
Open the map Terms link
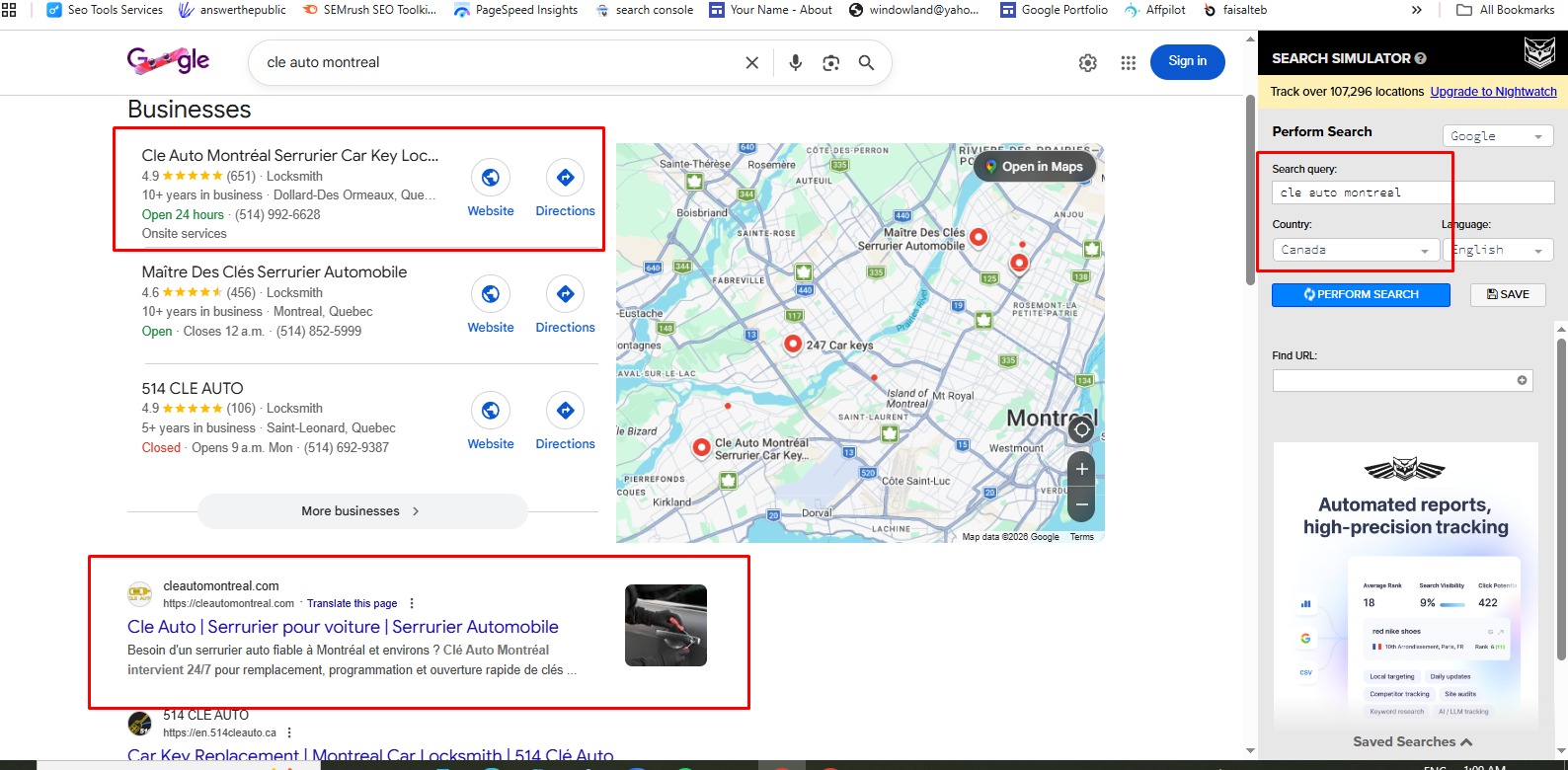(1081, 537)
